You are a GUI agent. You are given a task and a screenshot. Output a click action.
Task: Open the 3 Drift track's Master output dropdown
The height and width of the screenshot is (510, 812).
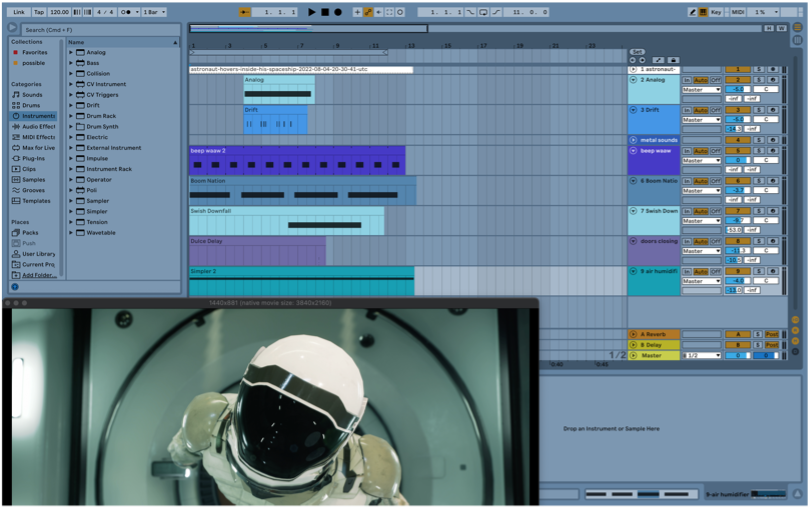701,120
